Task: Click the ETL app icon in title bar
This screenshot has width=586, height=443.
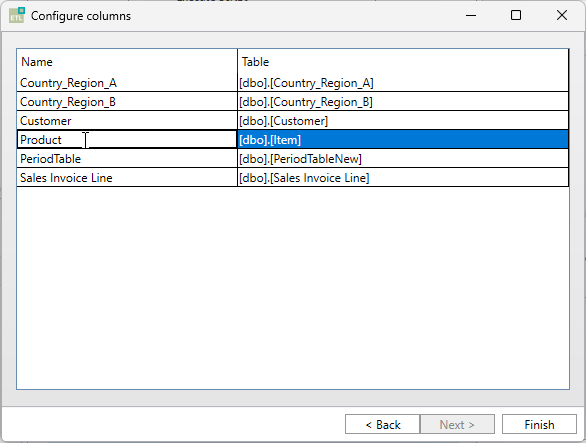Action: click(16, 15)
